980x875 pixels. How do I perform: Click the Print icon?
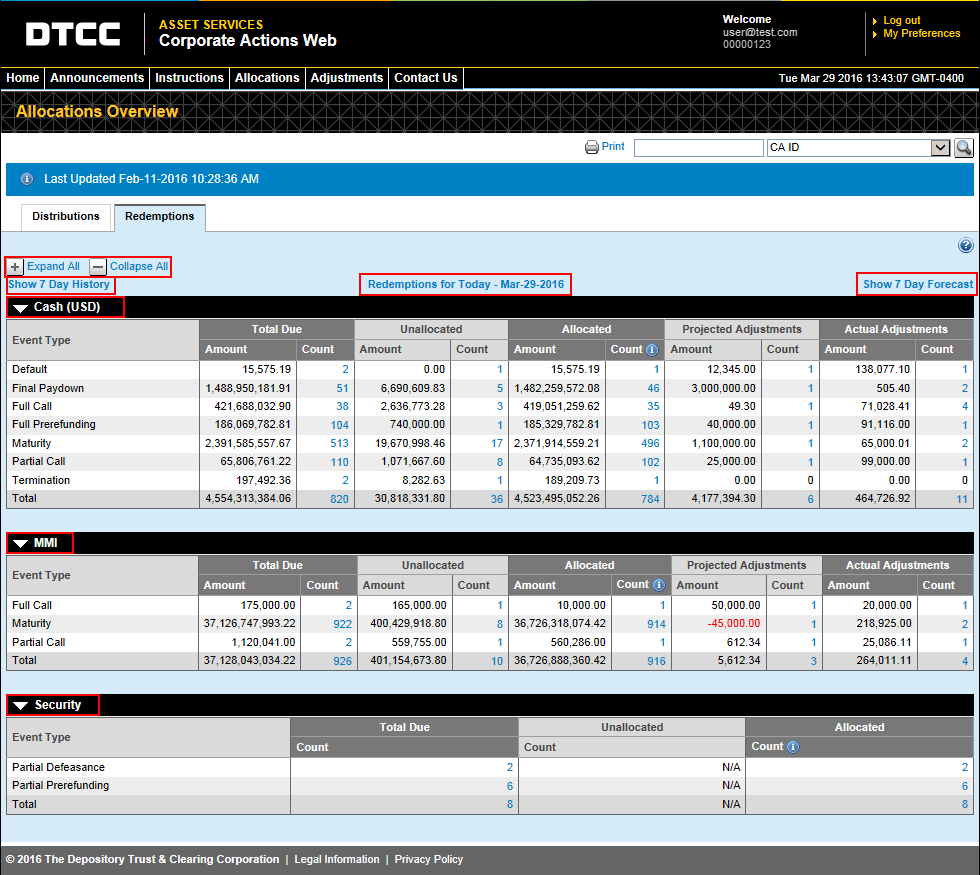pyautogui.click(x=592, y=147)
